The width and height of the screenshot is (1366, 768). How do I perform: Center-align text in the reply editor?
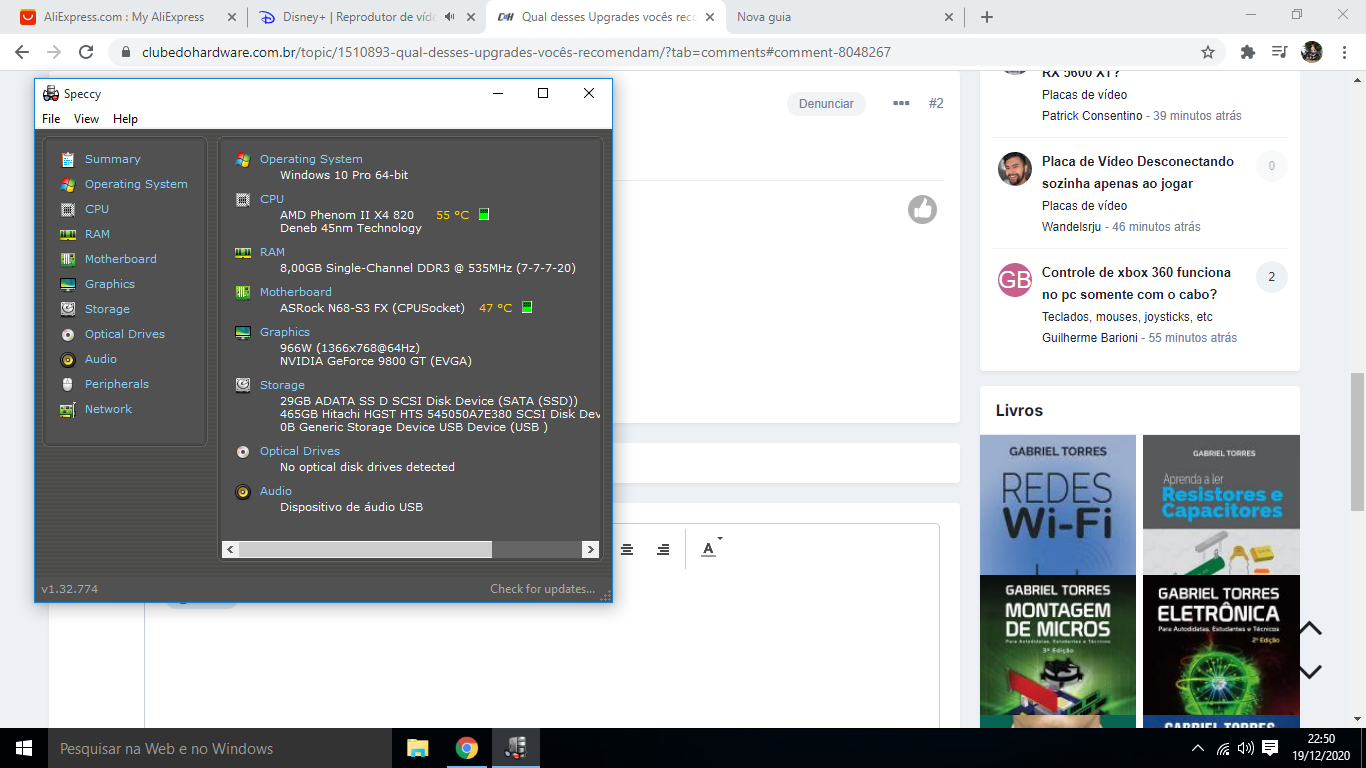(x=627, y=549)
